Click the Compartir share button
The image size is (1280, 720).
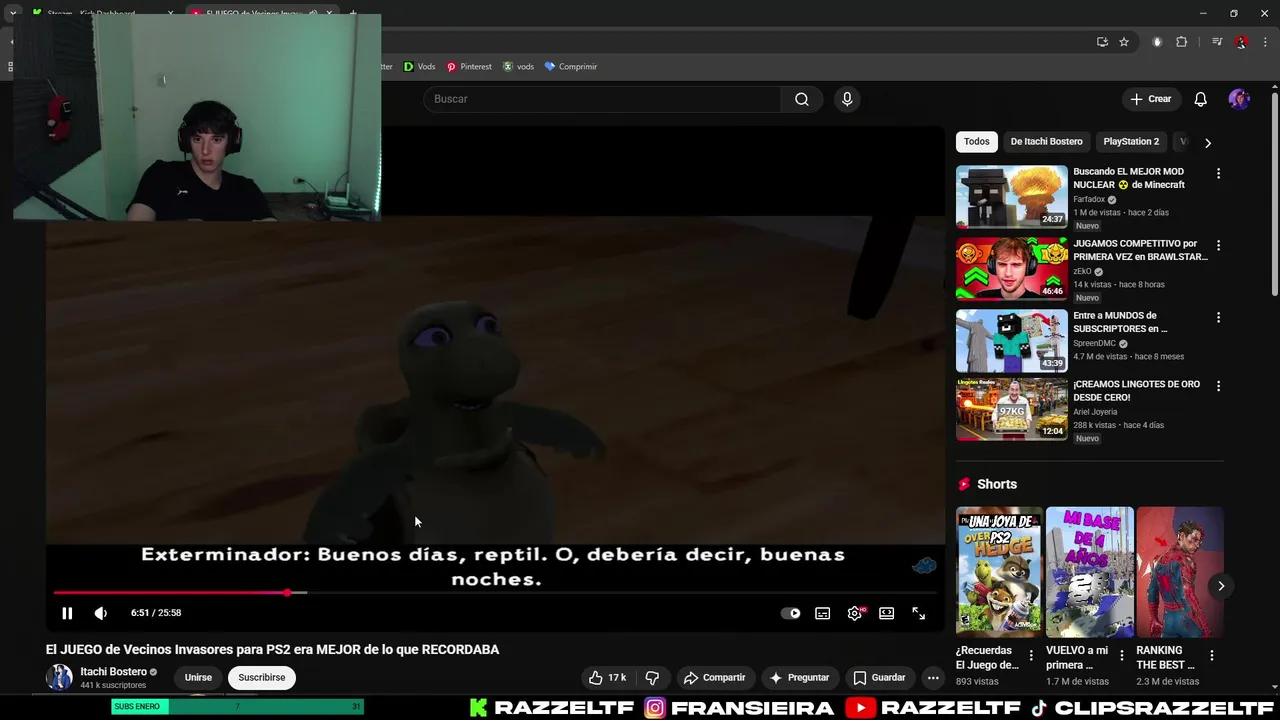pyautogui.click(x=714, y=678)
